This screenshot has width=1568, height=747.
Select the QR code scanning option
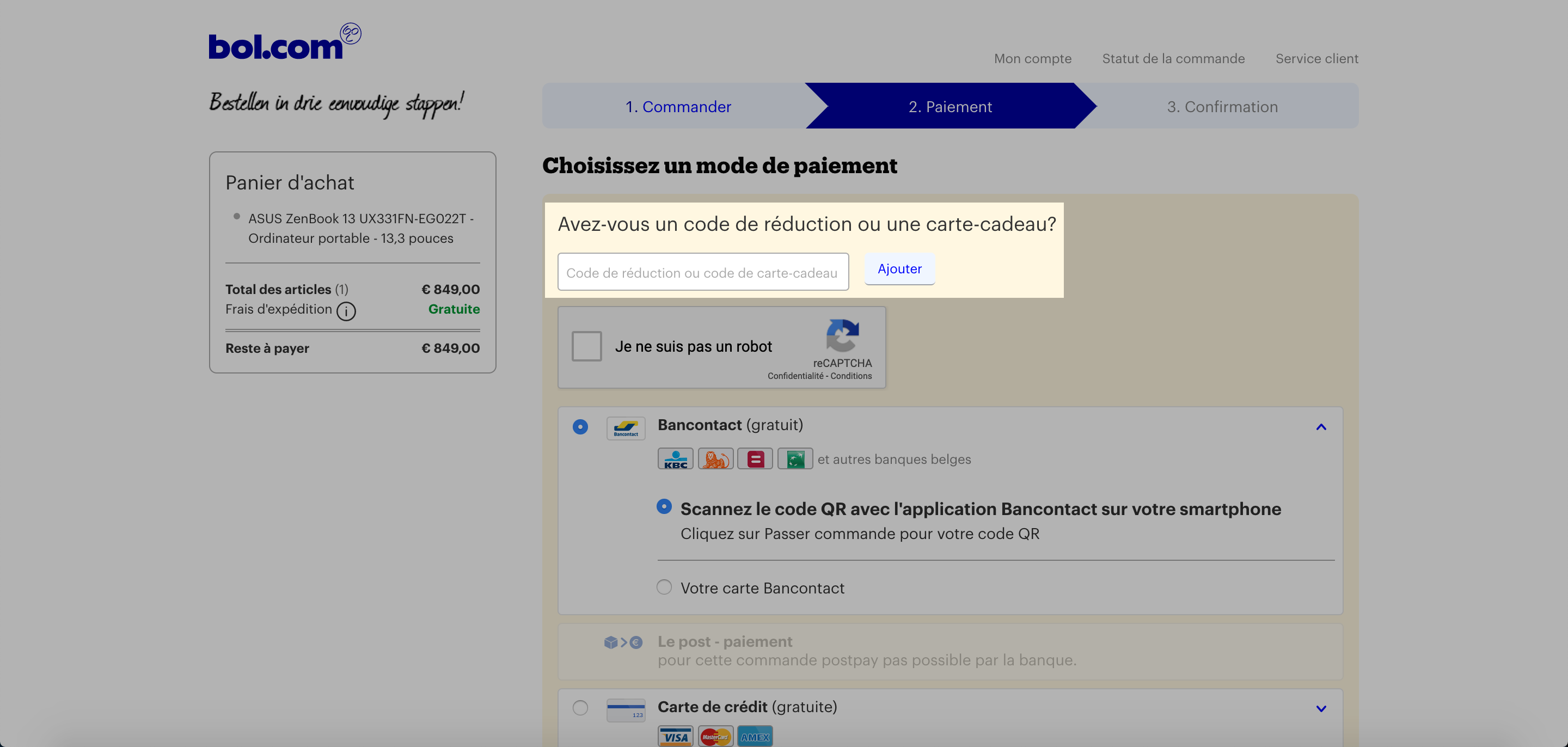click(x=664, y=506)
